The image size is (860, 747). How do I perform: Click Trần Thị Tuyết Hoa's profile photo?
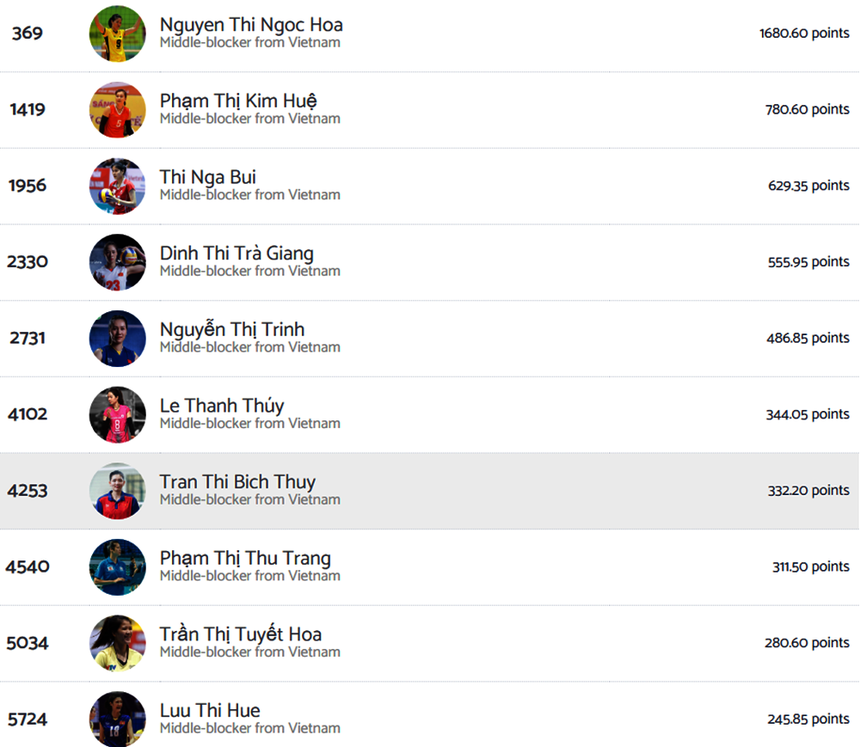(x=117, y=643)
